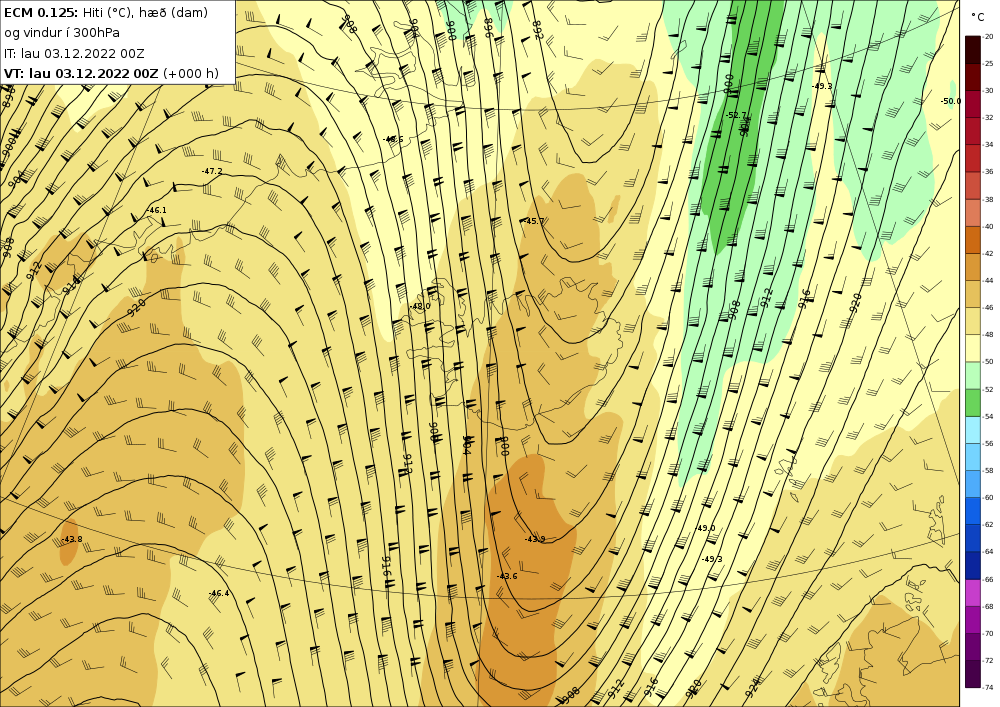Click the -38 legend scale label

tap(989, 200)
